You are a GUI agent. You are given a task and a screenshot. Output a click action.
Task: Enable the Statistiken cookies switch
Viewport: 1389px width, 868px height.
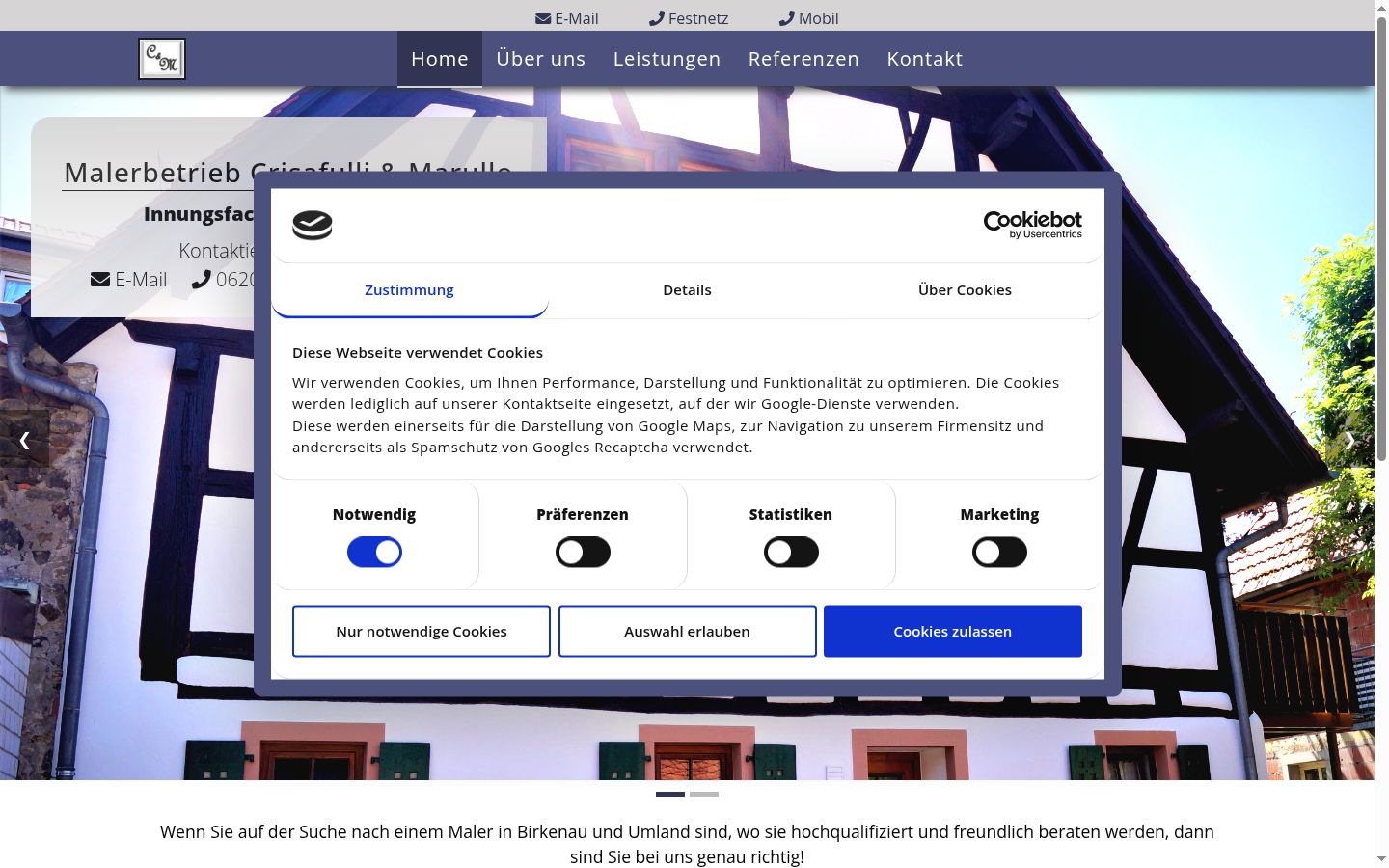point(791,553)
